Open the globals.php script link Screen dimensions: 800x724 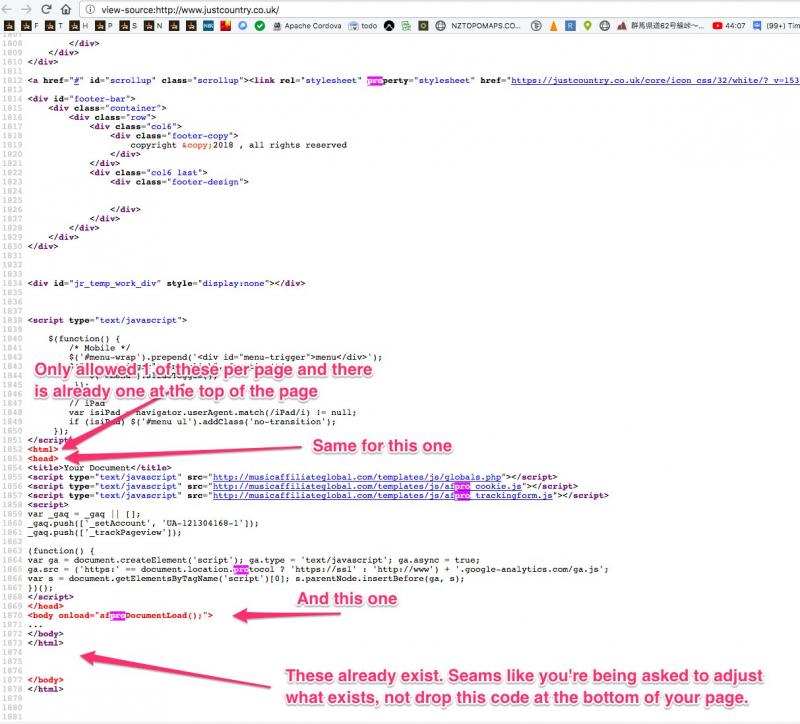[x=357, y=477]
